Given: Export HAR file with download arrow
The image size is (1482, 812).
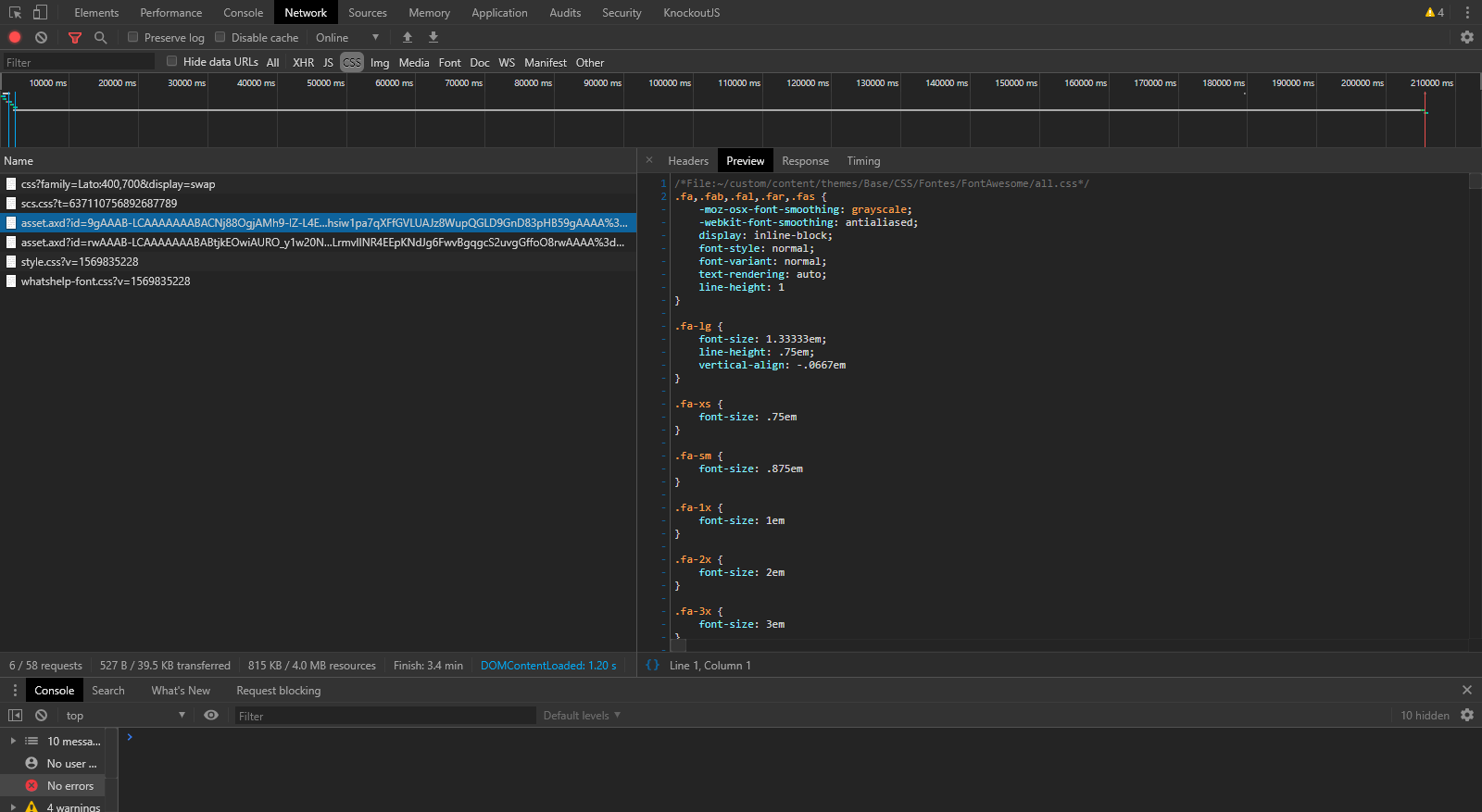Looking at the screenshot, I should click(x=433, y=37).
